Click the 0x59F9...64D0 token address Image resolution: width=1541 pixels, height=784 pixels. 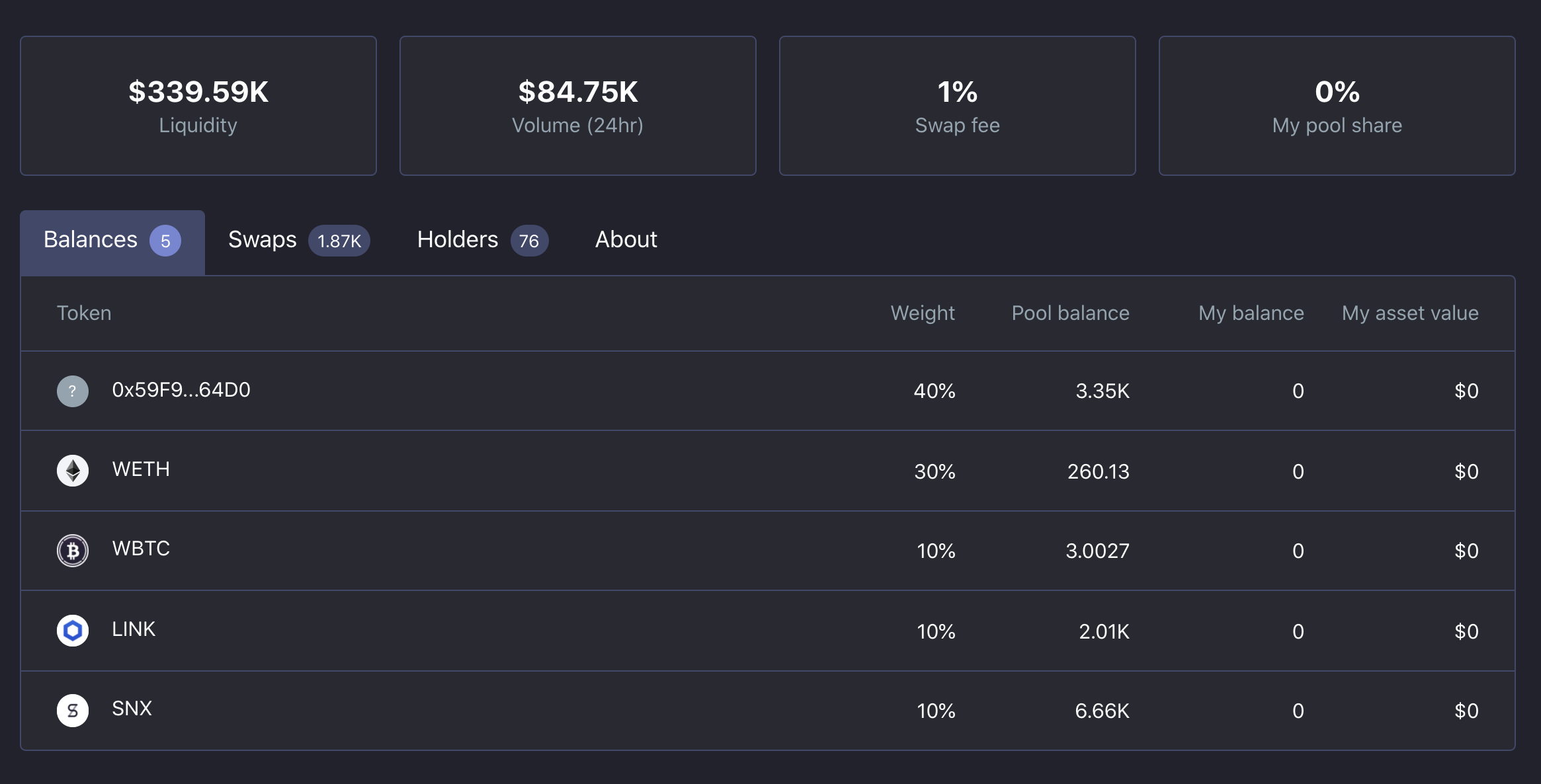tap(181, 390)
